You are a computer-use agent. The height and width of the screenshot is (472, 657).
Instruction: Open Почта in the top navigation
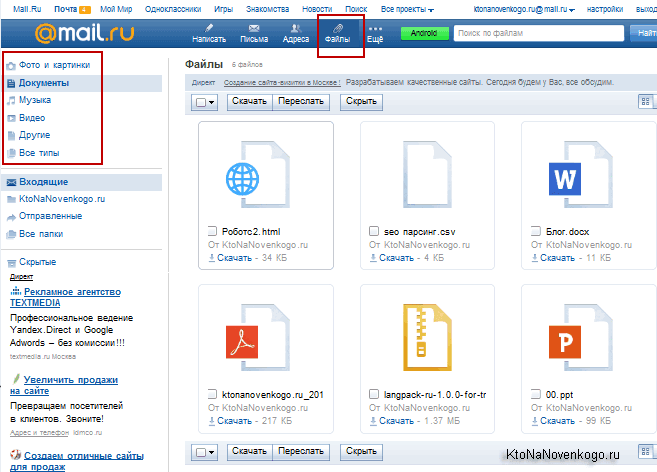point(66,9)
